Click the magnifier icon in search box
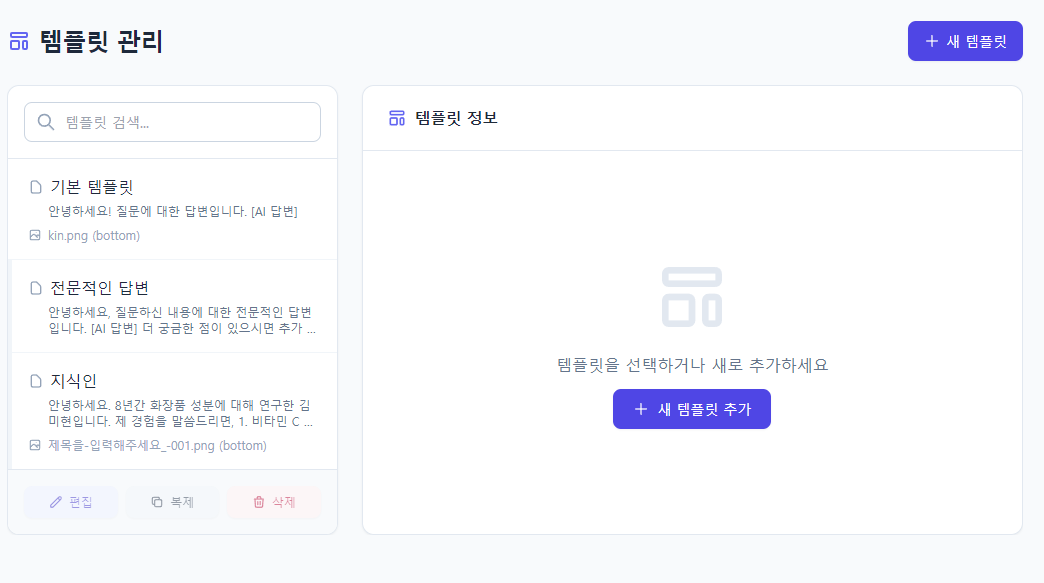 click(45, 122)
